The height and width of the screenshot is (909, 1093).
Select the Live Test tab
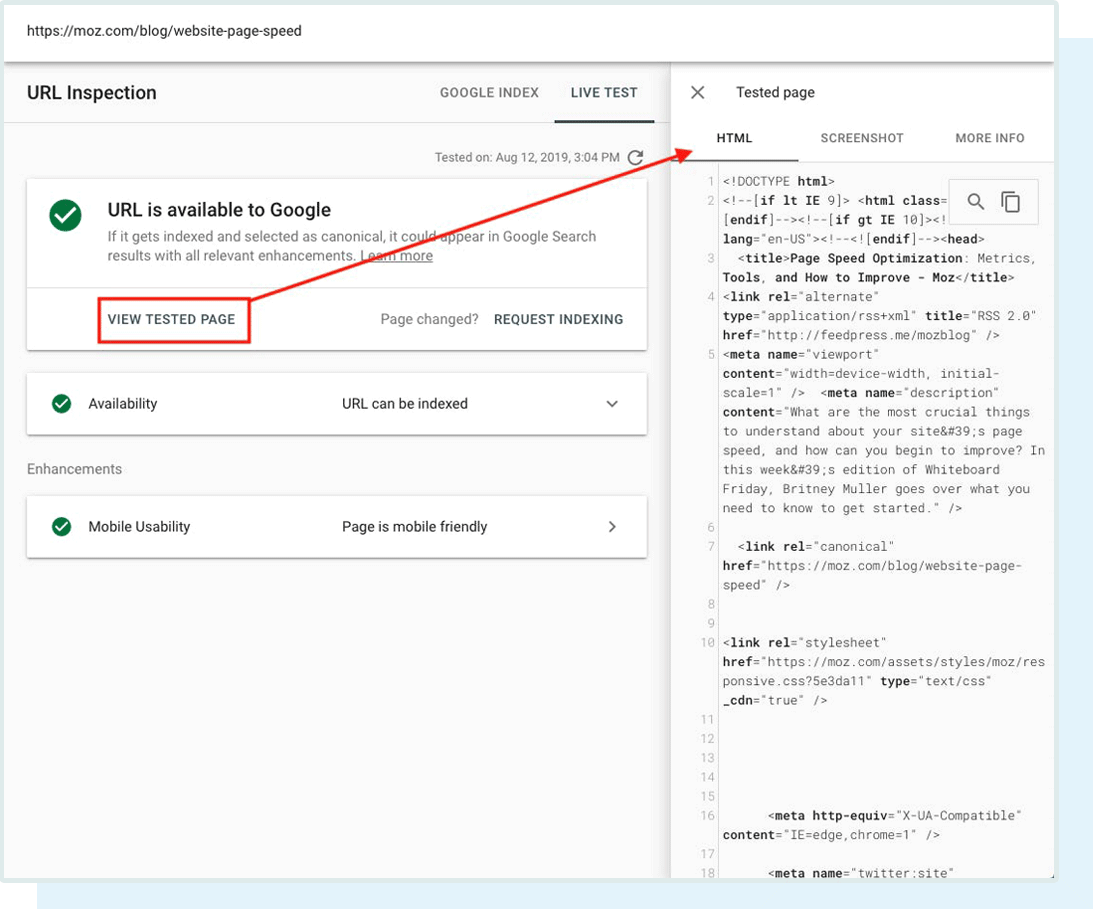click(604, 93)
